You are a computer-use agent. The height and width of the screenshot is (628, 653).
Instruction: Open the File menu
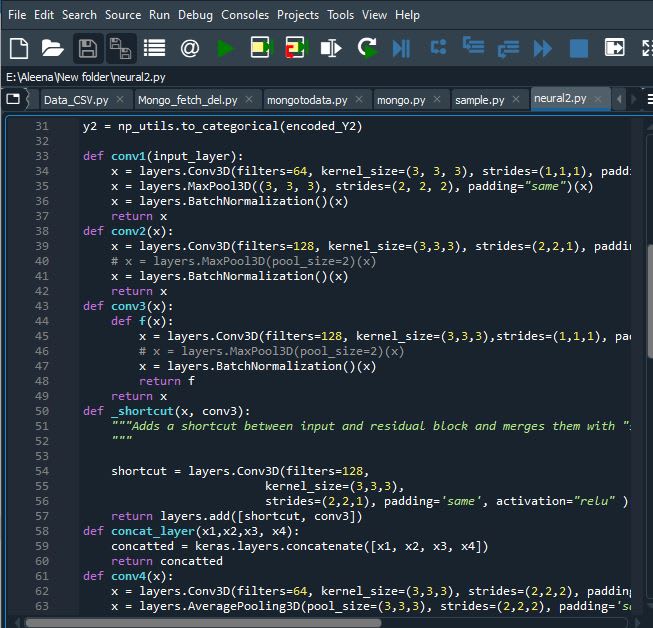click(x=17, y=15)
